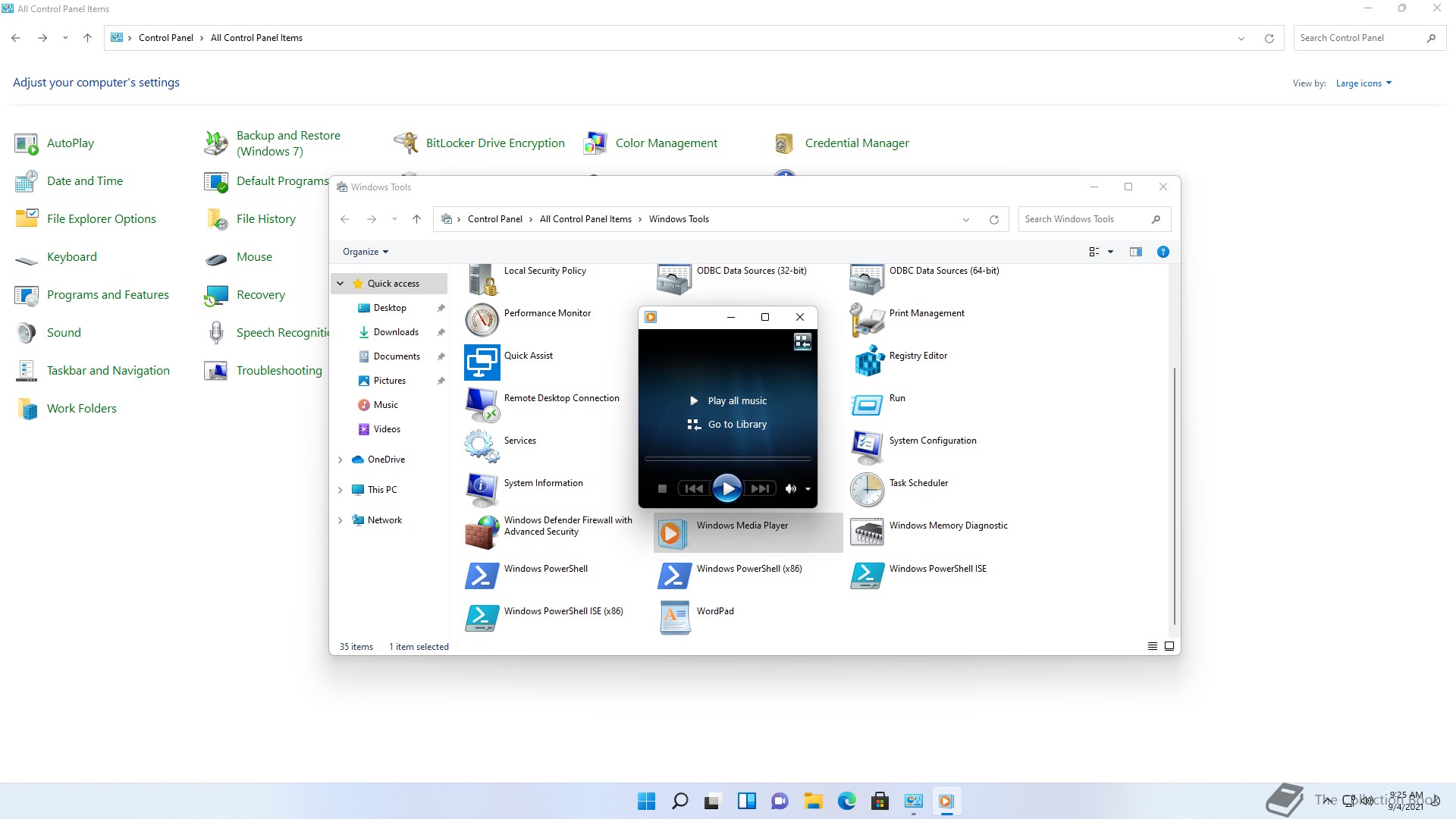Open Windows Memory Diagnostic icon
The height and width of the screenshot is (819, 1456).
click(x=867, y=532)
